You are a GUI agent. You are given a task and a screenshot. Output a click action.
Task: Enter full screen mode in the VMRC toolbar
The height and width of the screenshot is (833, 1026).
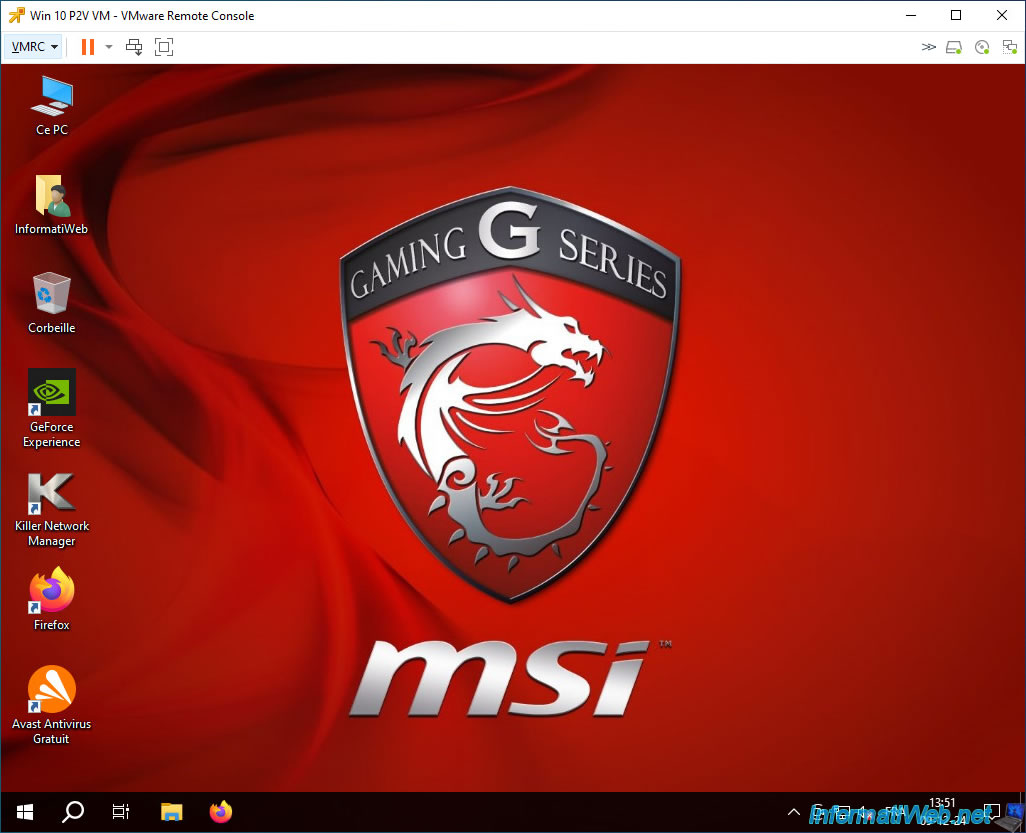pyautogui.click(x=164, y=46)
